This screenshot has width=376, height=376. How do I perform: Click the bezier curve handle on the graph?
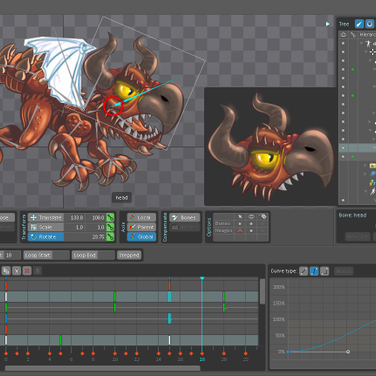coord(348,352)
